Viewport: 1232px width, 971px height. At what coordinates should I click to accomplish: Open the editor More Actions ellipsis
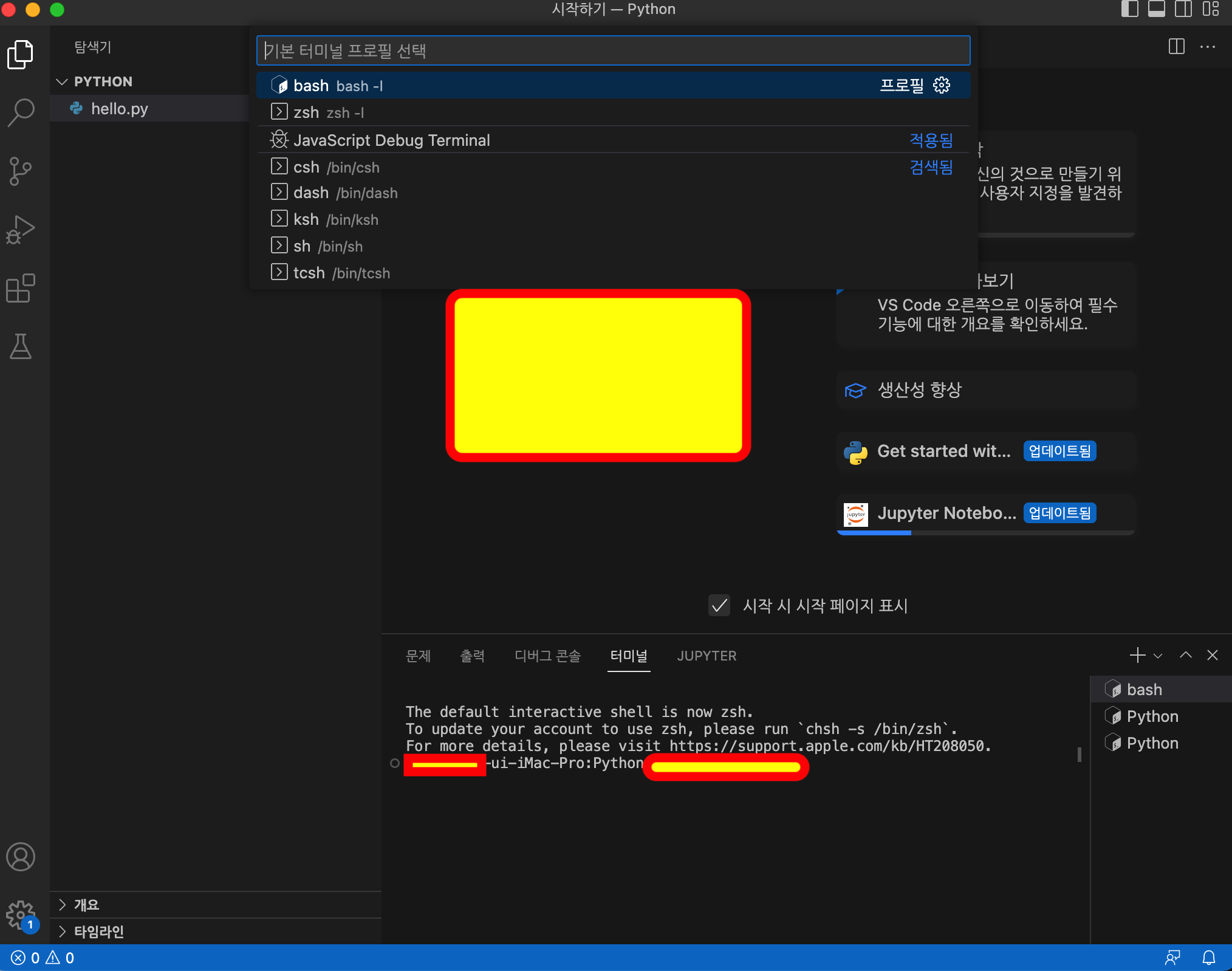tap(1208, 47)
